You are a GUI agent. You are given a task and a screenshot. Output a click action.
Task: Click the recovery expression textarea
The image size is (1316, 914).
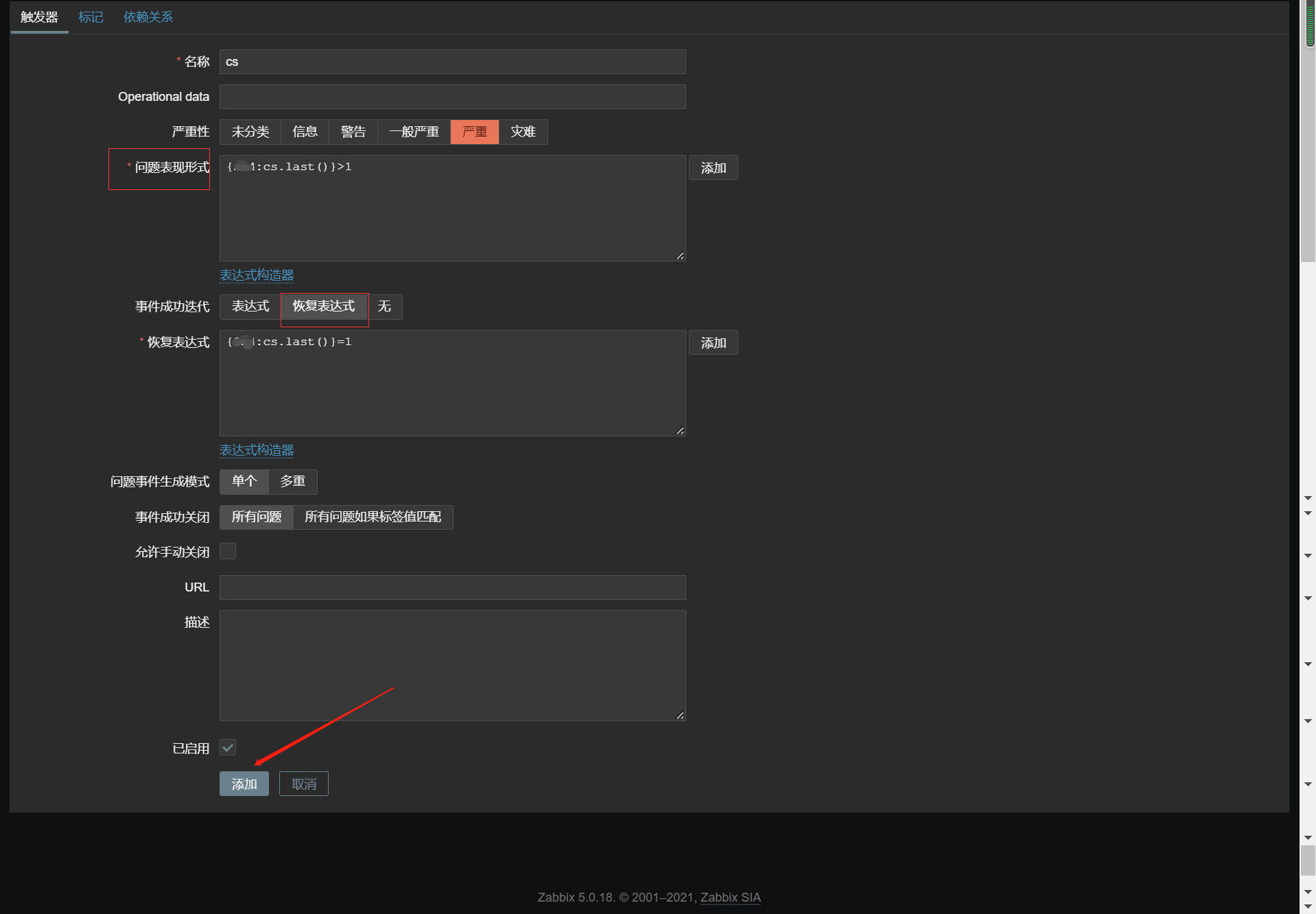click(452, 383)
